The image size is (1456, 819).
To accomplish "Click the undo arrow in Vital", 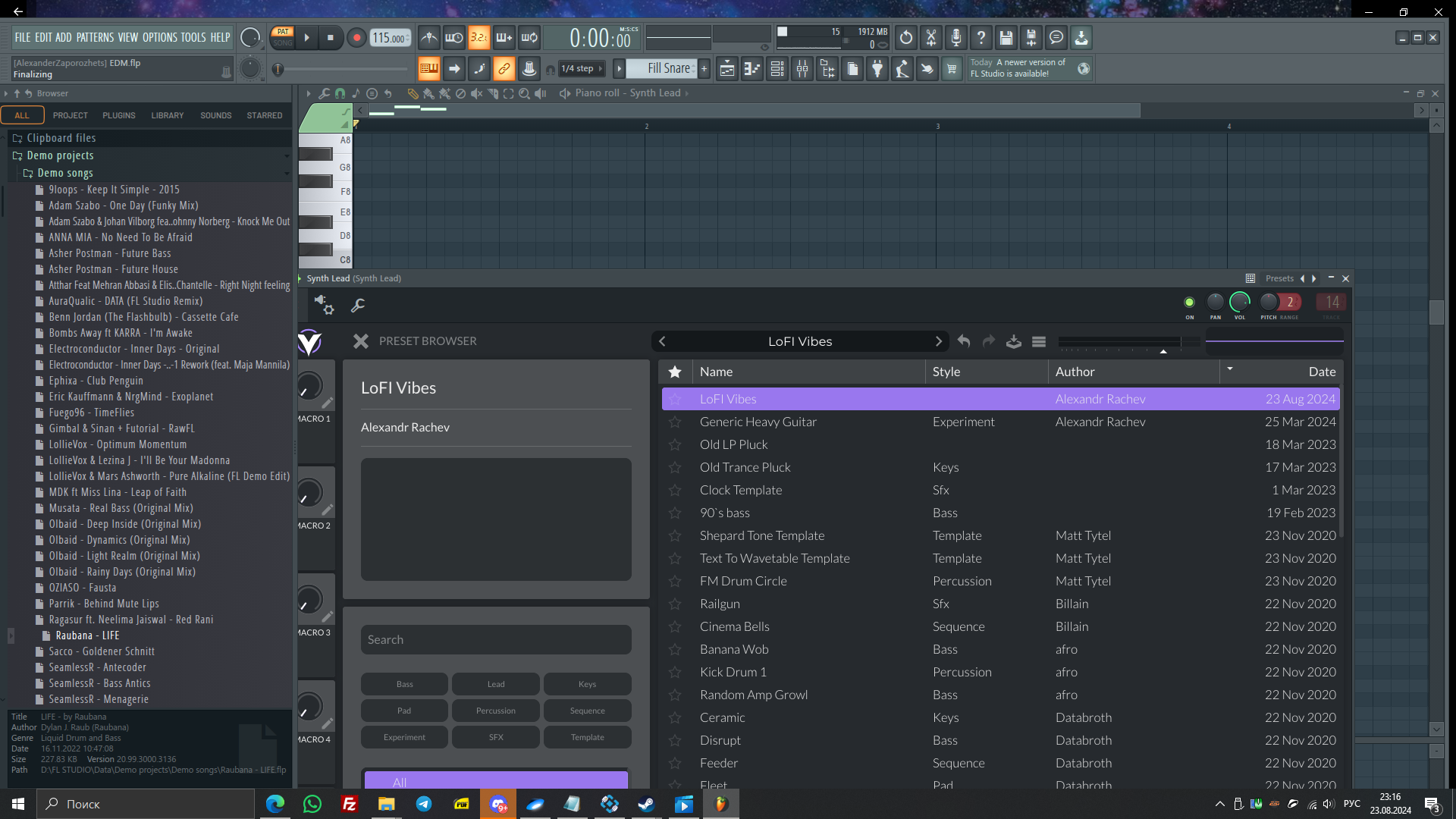I will tap(964, 342).
